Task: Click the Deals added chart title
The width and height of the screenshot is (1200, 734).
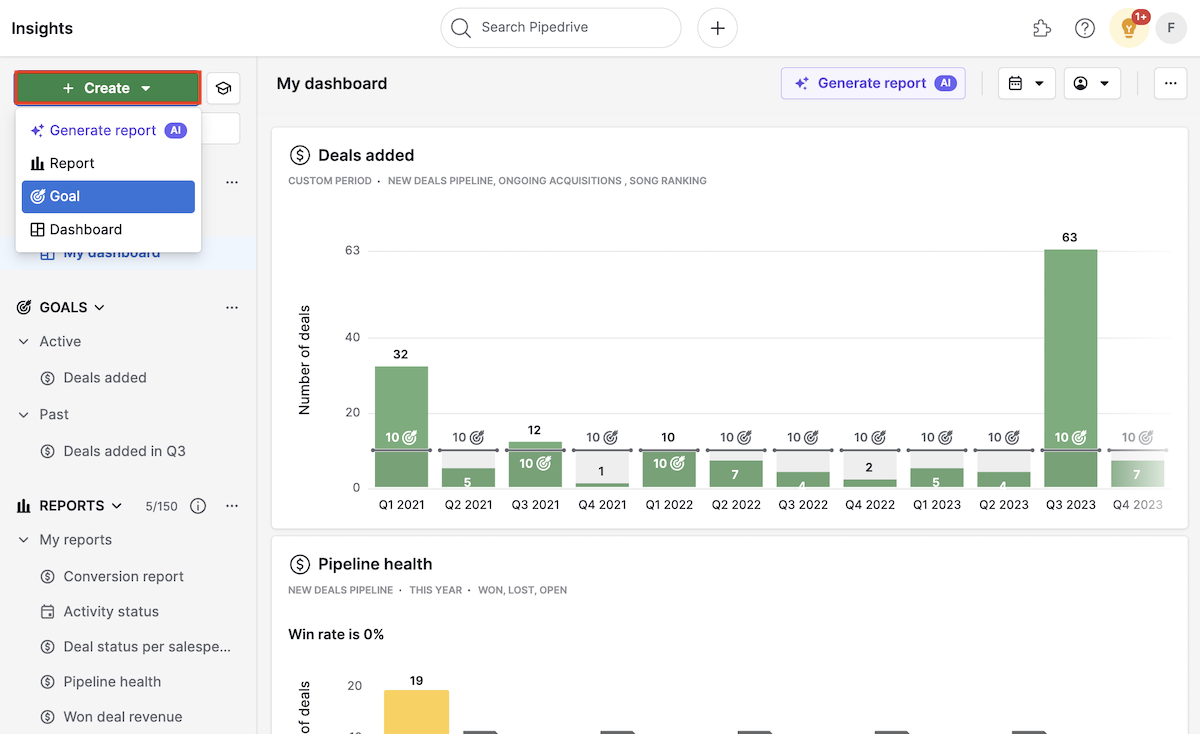Action: (366, 155)
